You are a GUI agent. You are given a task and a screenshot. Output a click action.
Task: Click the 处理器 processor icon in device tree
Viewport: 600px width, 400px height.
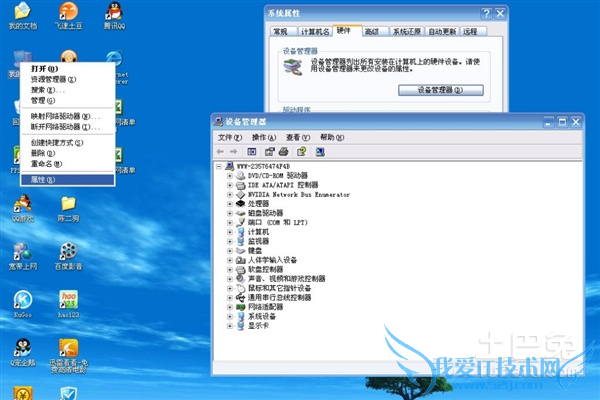point(240,204)
